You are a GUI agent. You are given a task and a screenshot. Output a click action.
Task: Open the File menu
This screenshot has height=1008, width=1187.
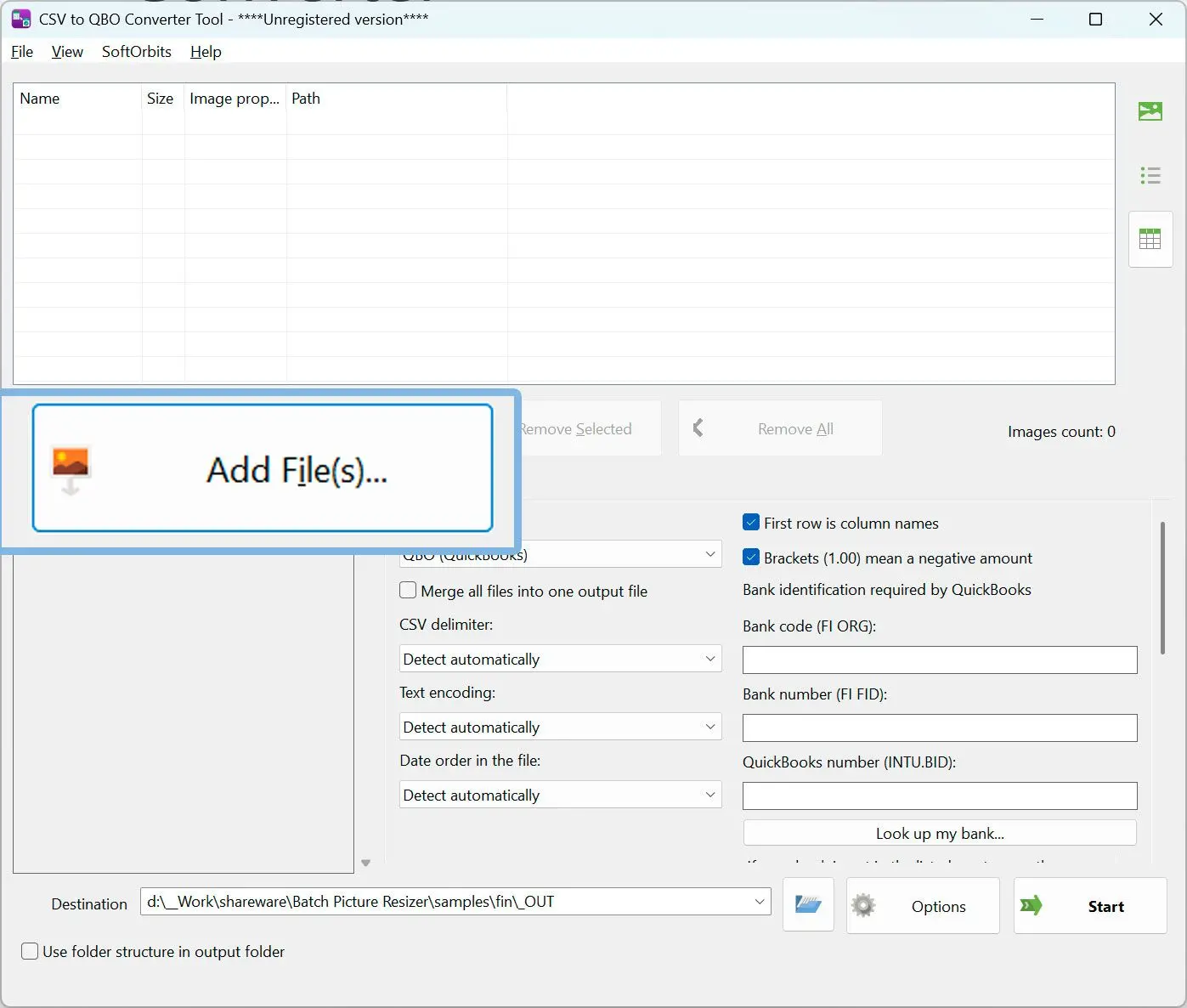[22, 52]
